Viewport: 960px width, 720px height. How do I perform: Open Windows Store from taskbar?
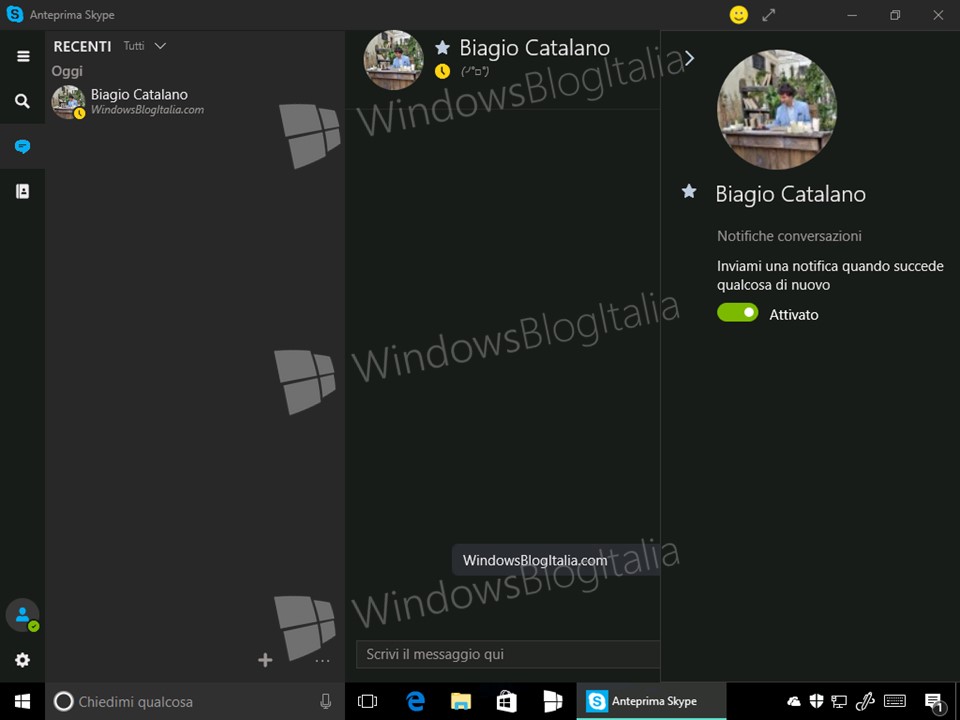[507, 702]
